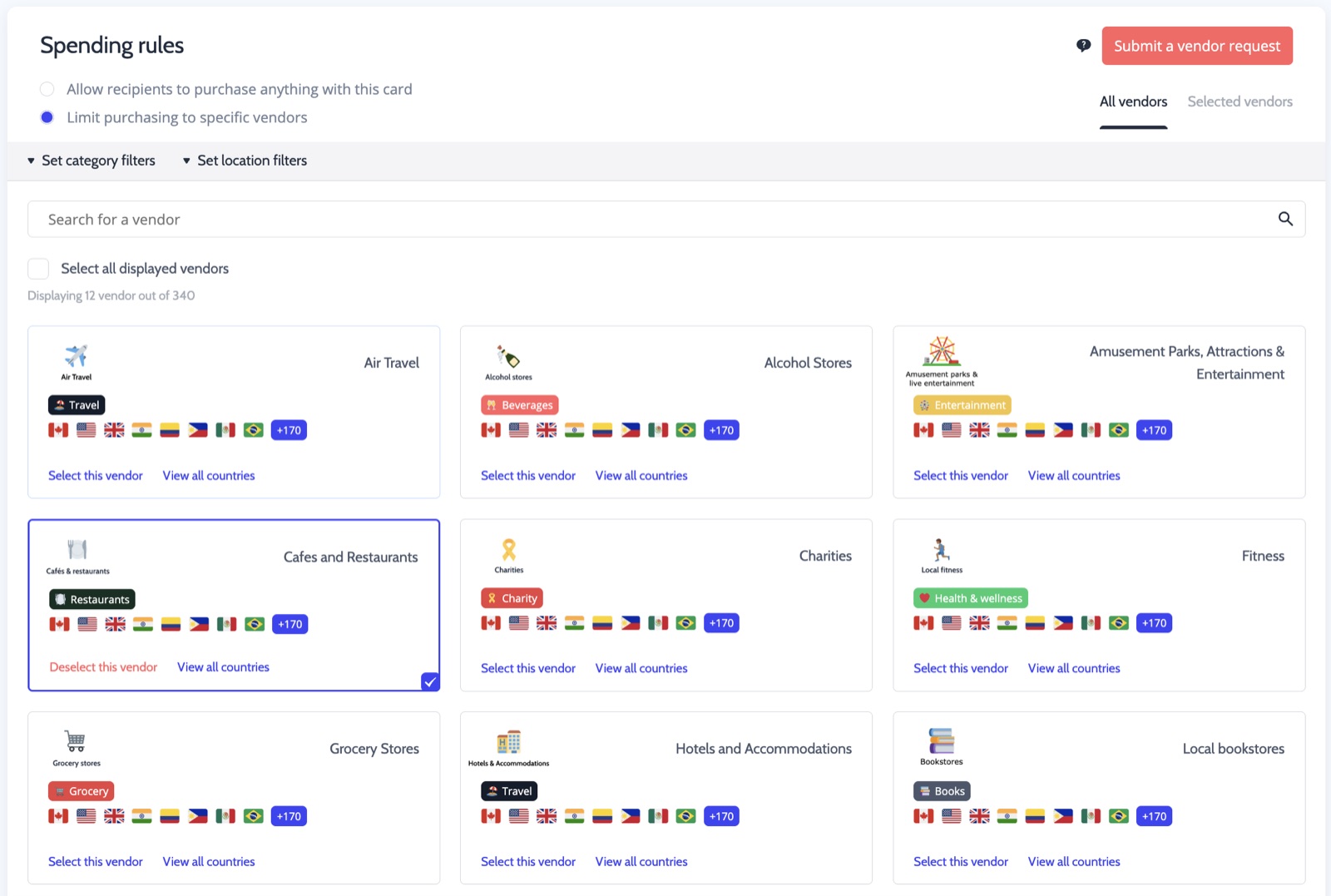Expand Set category filters
The image size is (1331, 896).
[x=91, y=161]
